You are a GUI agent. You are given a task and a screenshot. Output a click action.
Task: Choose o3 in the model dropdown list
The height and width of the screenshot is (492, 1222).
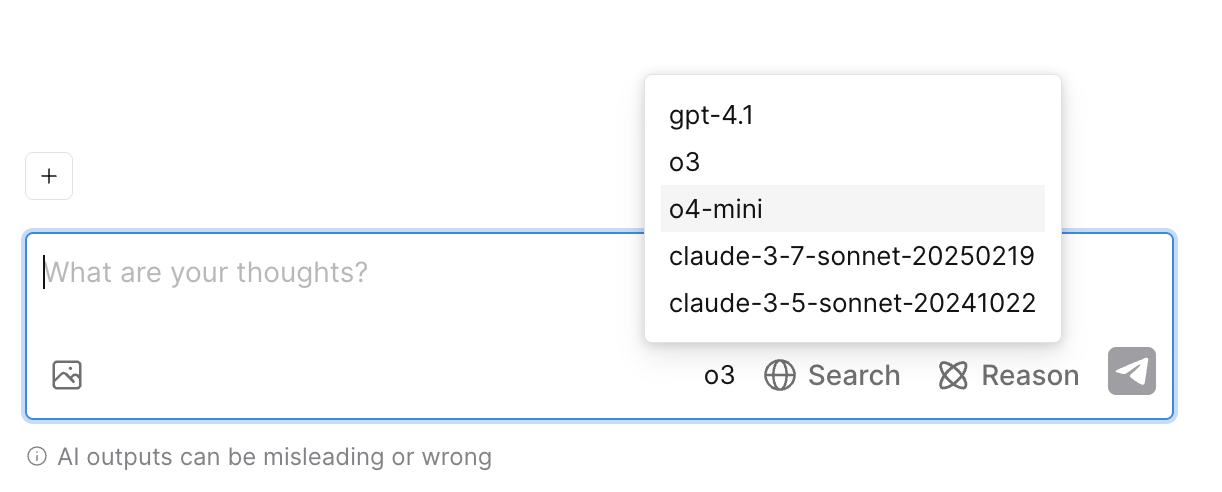click(685, 162)
